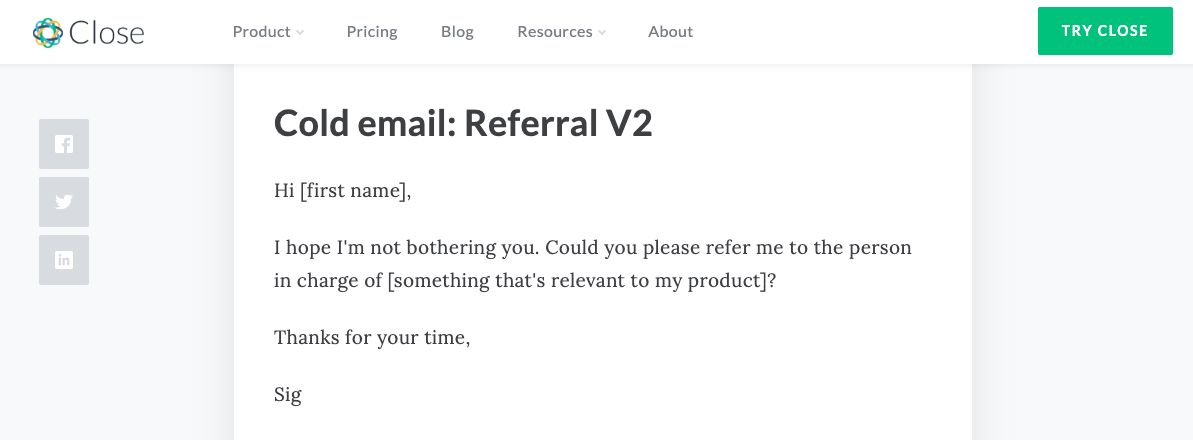The image size is (1193, 440).
Task: Click the '[first name]' placeholder text
Action: 355,190
